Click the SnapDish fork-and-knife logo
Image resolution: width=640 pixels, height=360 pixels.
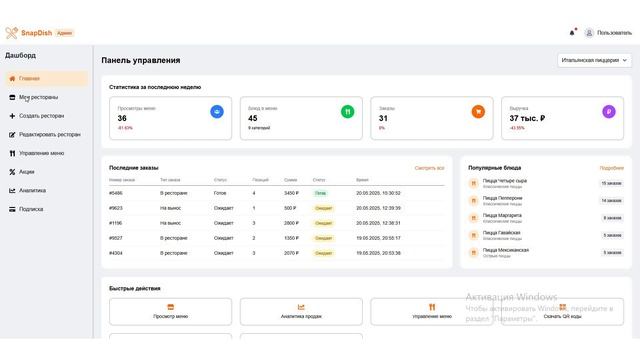tap(11, 33)
